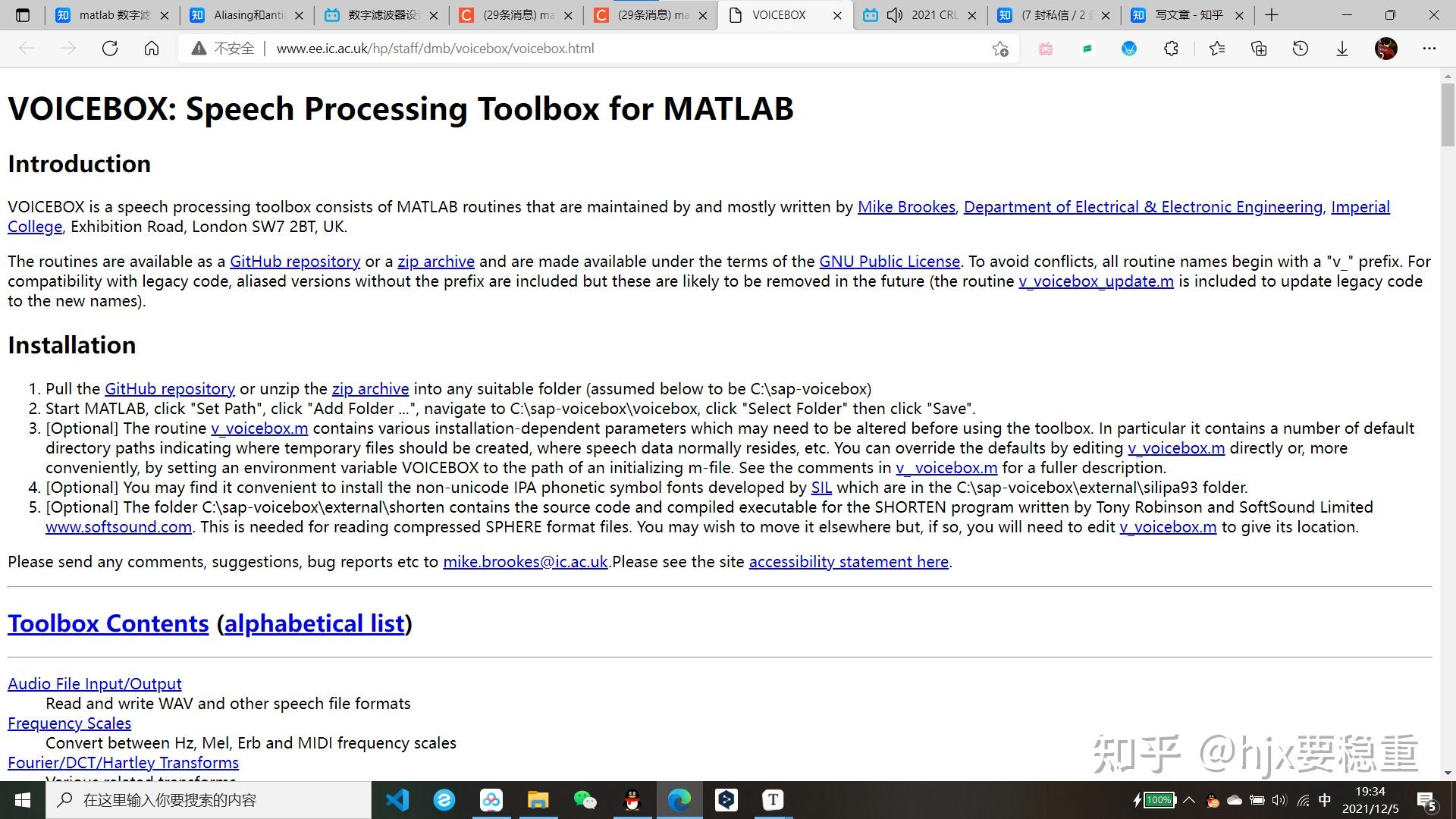The height and width of the screenshot is (819, 1456).
Task: Open browser History
Action: (1300, 48)
